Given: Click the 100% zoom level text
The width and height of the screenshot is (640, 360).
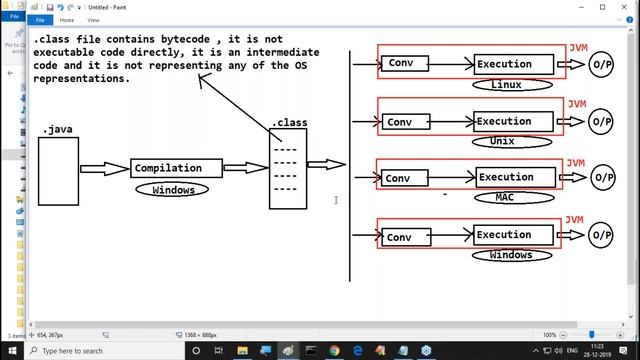Looking at the screenshot, I should pyautogui.click(x=549, y=335).
